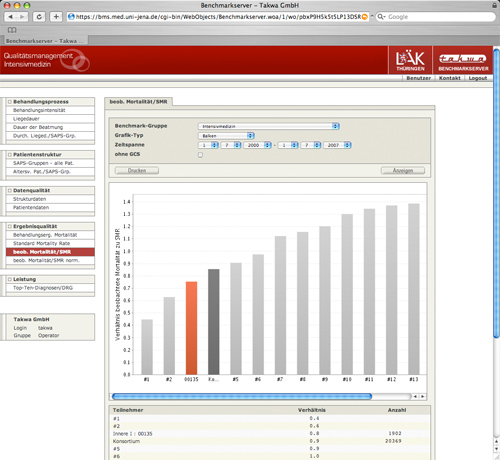The width and height of the screenshot is (500, 460).
Task: Open the Kontakt link
Action: coord(449,78)
